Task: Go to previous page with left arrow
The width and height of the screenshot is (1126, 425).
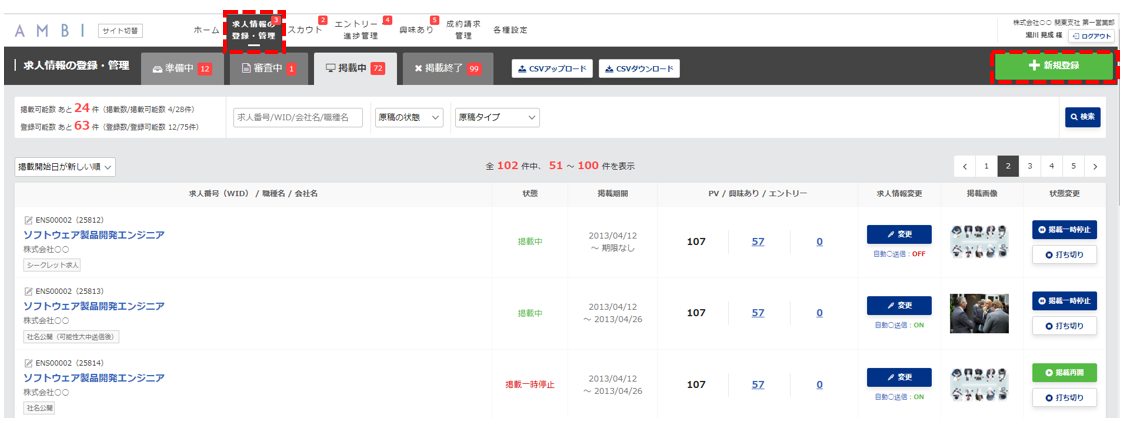Action: point(964,166)
